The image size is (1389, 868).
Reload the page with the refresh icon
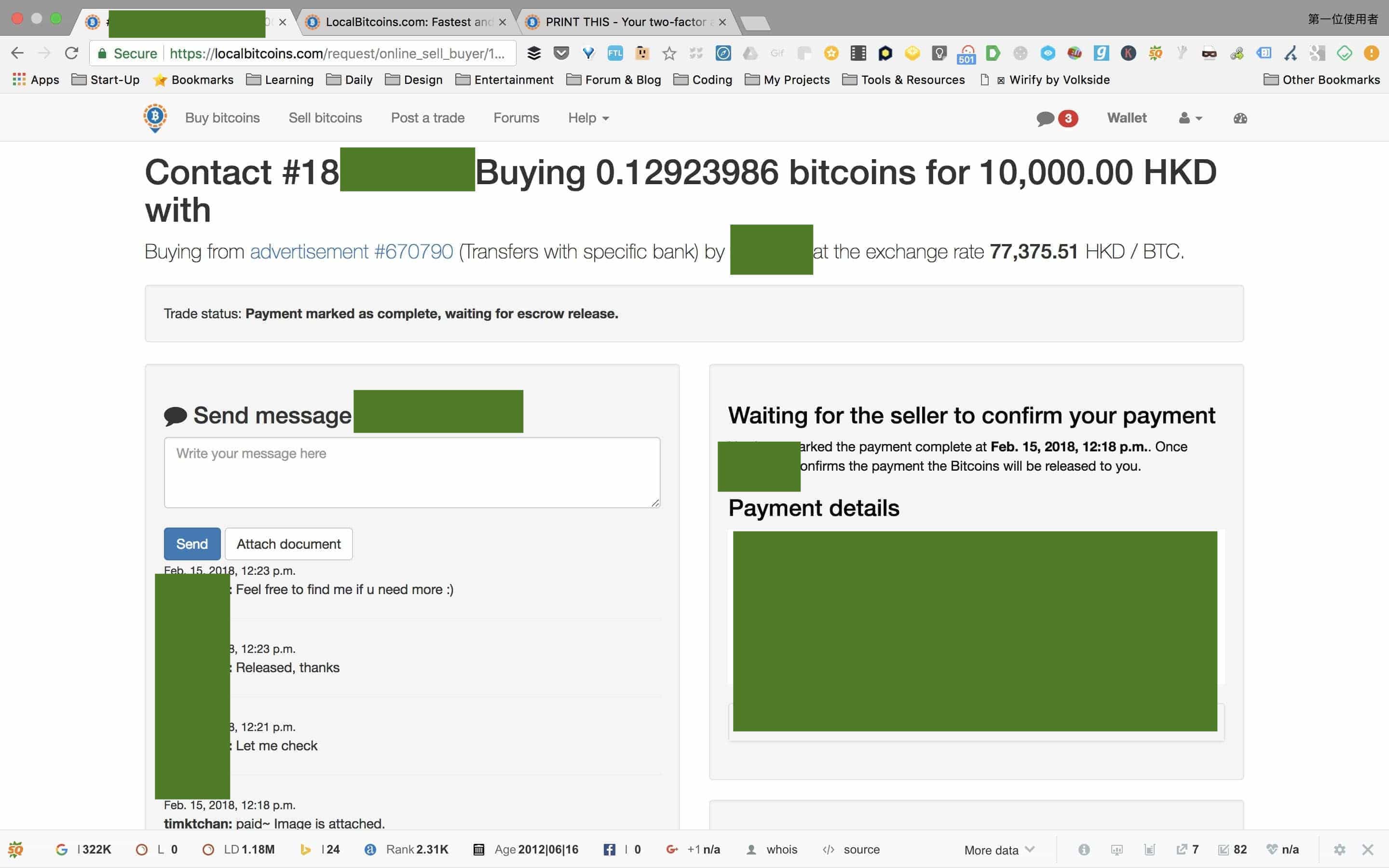(x=71, y=54)
